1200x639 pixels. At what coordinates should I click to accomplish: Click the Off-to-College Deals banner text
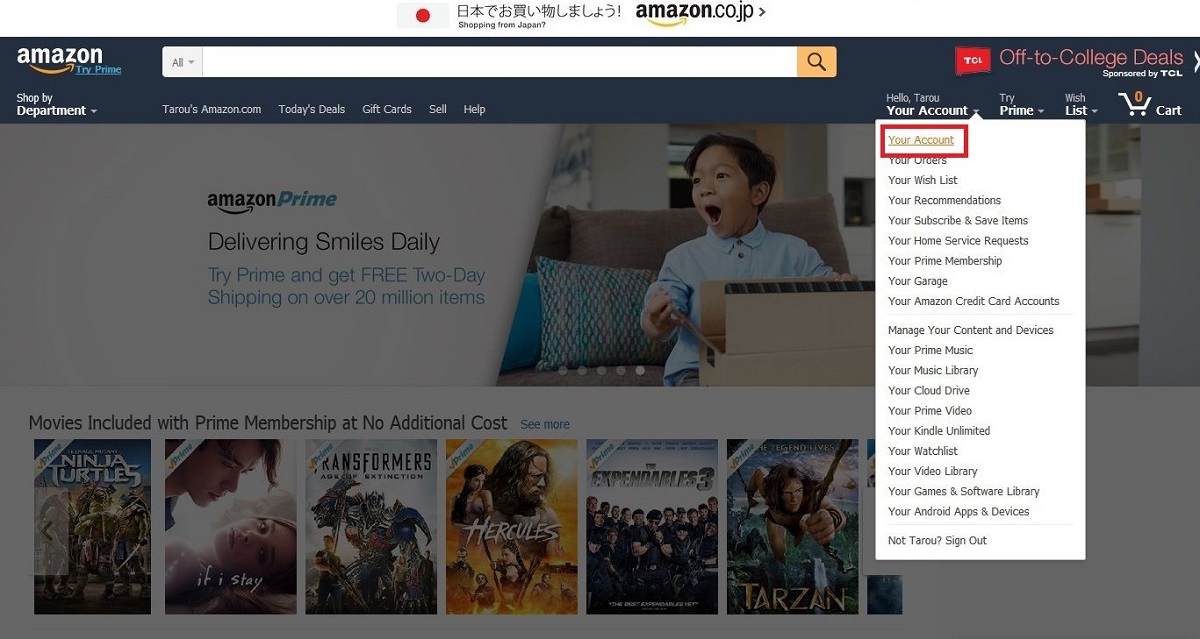coord(1091,58)
